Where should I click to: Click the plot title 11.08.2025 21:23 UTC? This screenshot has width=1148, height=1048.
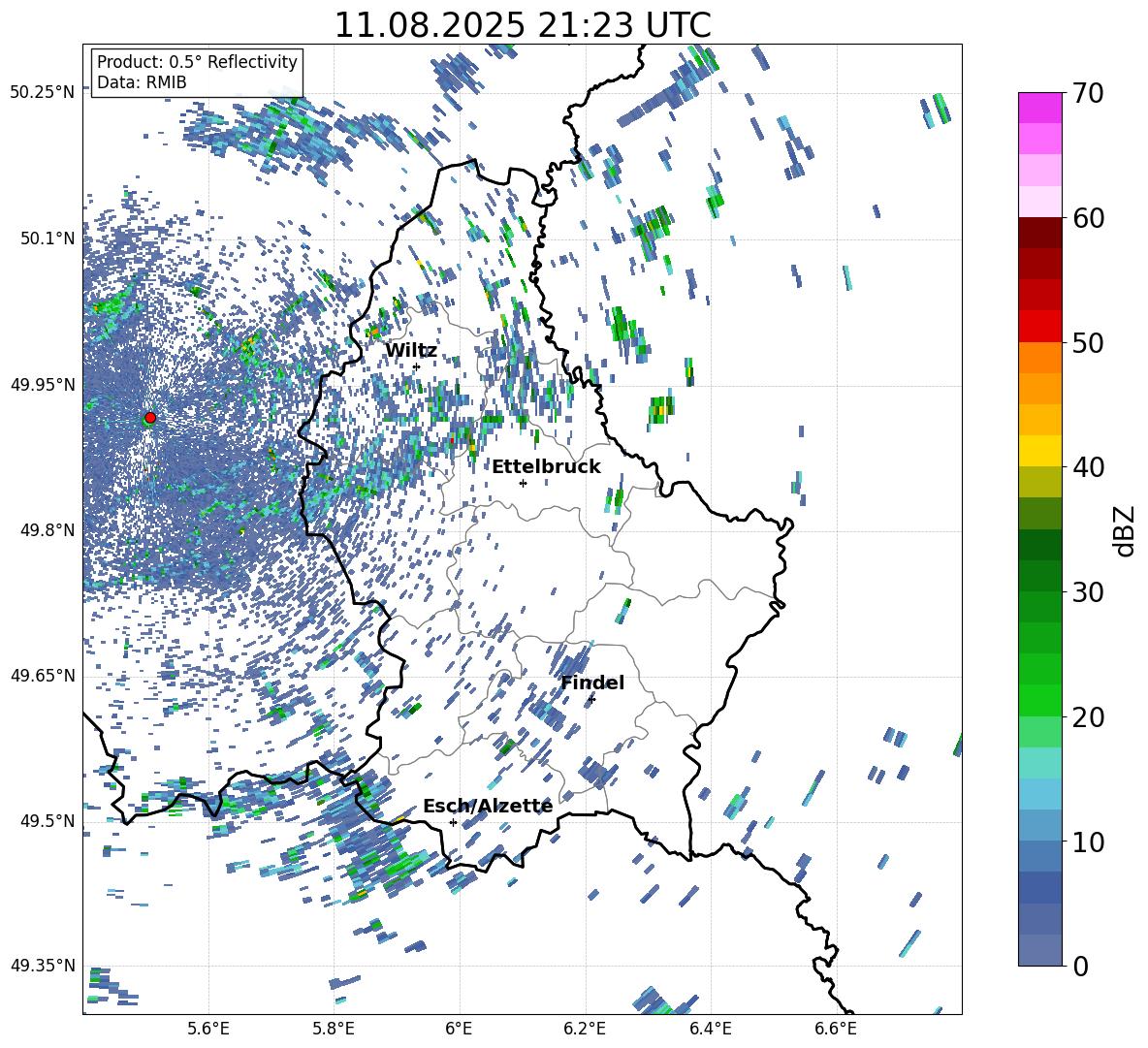coord(523,25)
